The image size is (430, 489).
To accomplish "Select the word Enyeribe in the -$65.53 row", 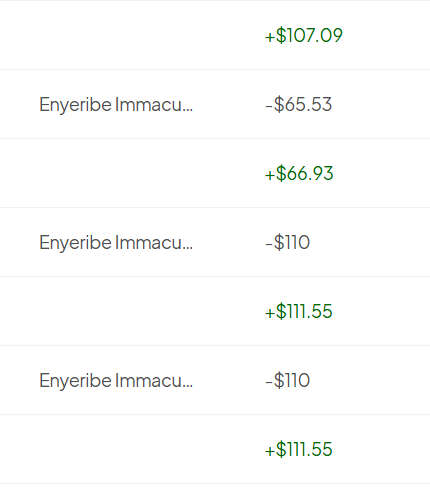I will pos(75,105).
